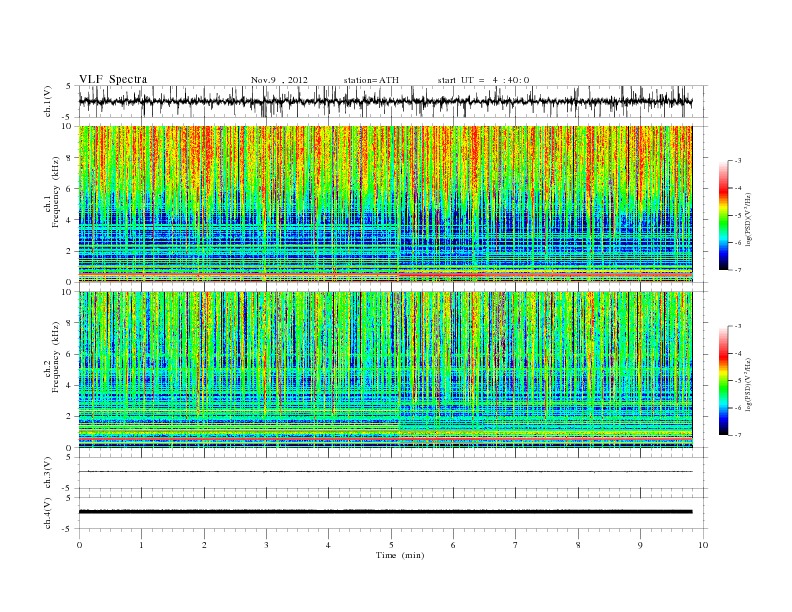
Task: Click the ch.3 flat voltage trace
Action: click(385, 472)
